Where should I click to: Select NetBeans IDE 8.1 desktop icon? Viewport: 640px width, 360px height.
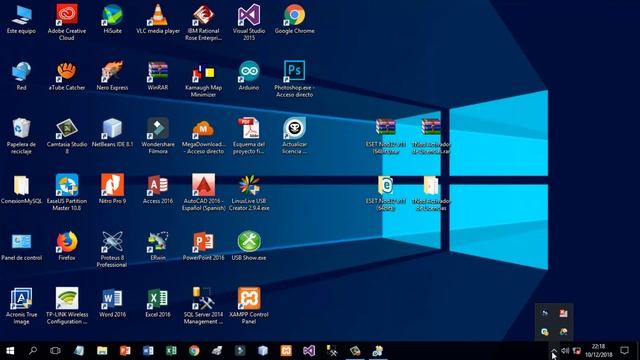coord(112,133)
